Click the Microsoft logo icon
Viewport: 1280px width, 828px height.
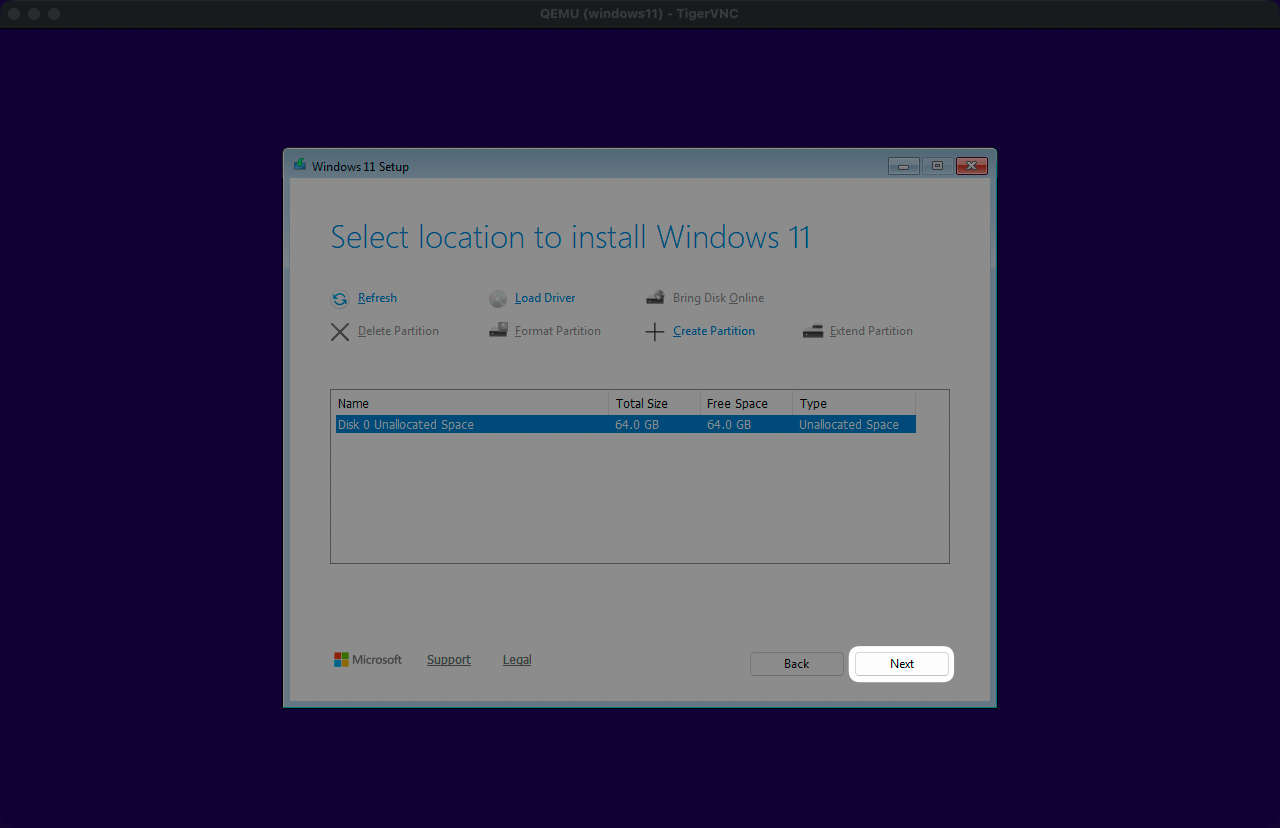click(342, 660)
